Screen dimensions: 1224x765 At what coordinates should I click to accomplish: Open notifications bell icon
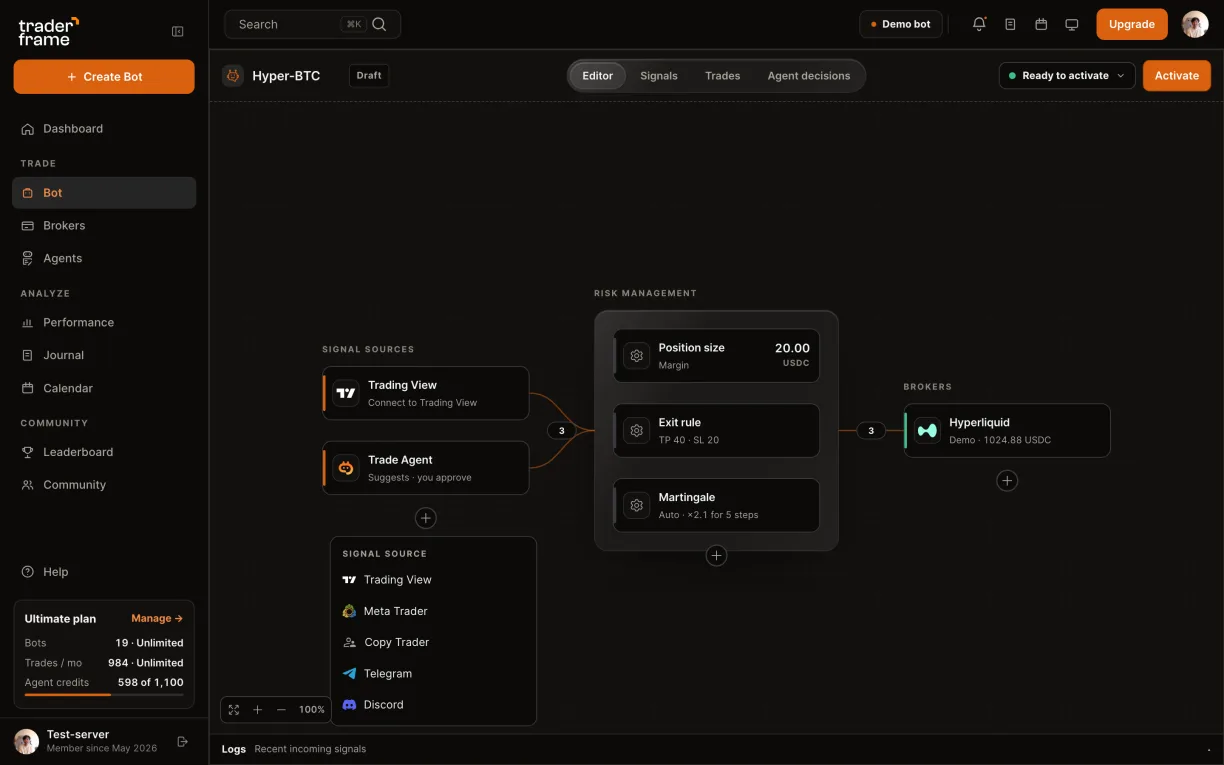click(979, 24)
